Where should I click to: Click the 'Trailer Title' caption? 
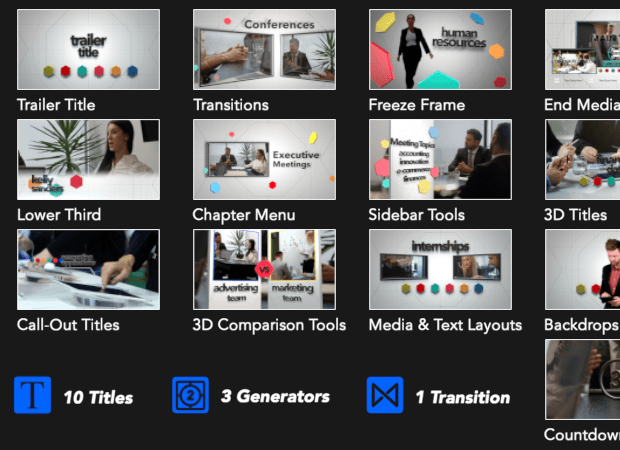pyautogui.click(x=56, y=105)
